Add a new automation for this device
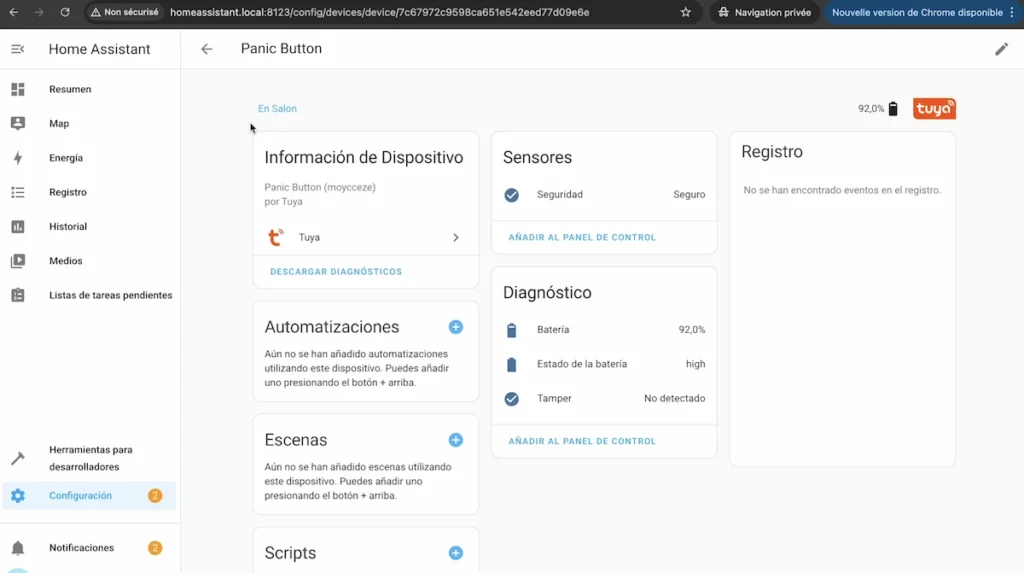Viewport: 1024px width, 573px height. pos(456,327)
